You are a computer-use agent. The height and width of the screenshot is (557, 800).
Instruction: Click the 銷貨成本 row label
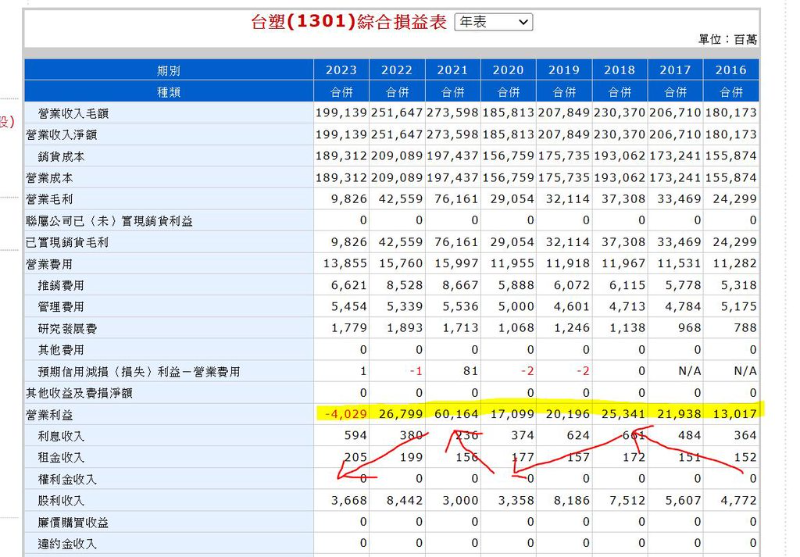(x=61, y=156)
